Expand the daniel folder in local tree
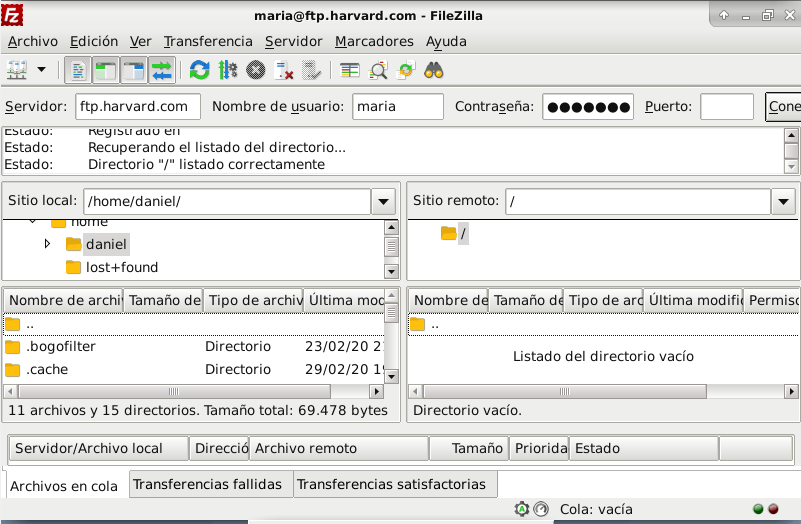 coord(47,244)
